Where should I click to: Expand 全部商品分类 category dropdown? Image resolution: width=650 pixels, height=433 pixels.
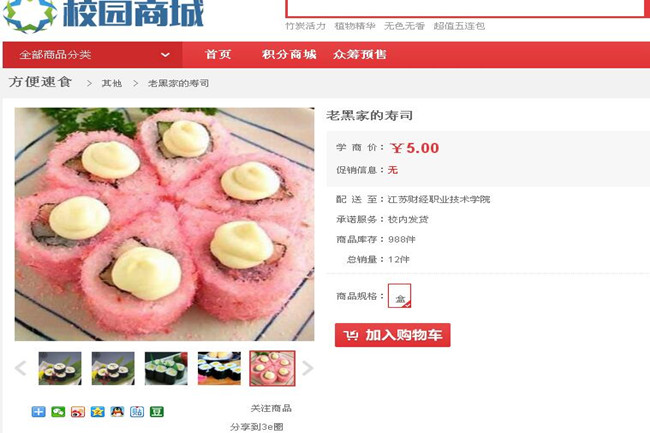pyautogui.click(x=92, y=55)
